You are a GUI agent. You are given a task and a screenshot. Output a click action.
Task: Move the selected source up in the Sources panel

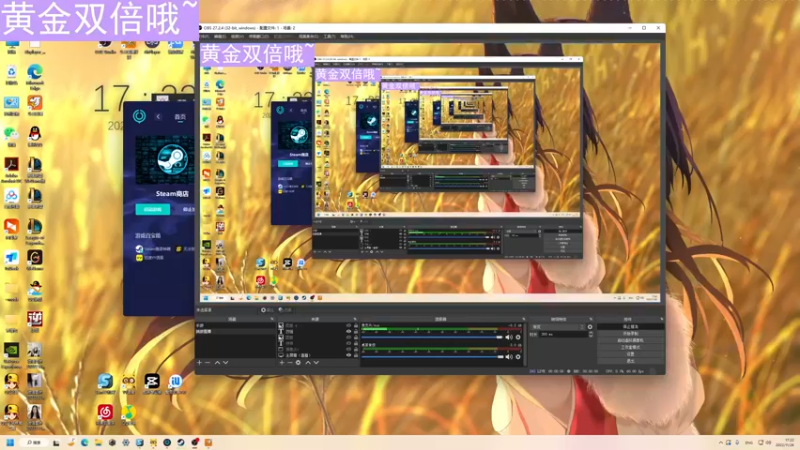(x=308, y=362)
